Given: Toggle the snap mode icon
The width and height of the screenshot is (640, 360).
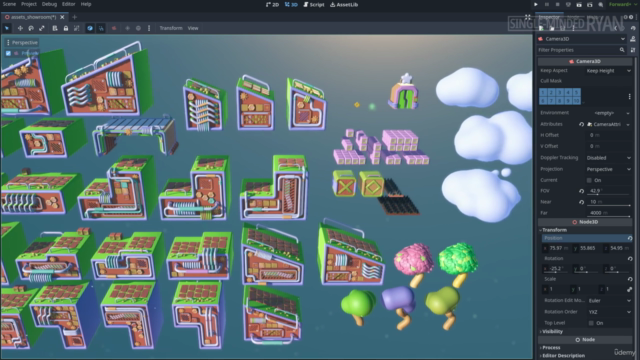Looking at the screenshot, I should [x=101, y=28].
